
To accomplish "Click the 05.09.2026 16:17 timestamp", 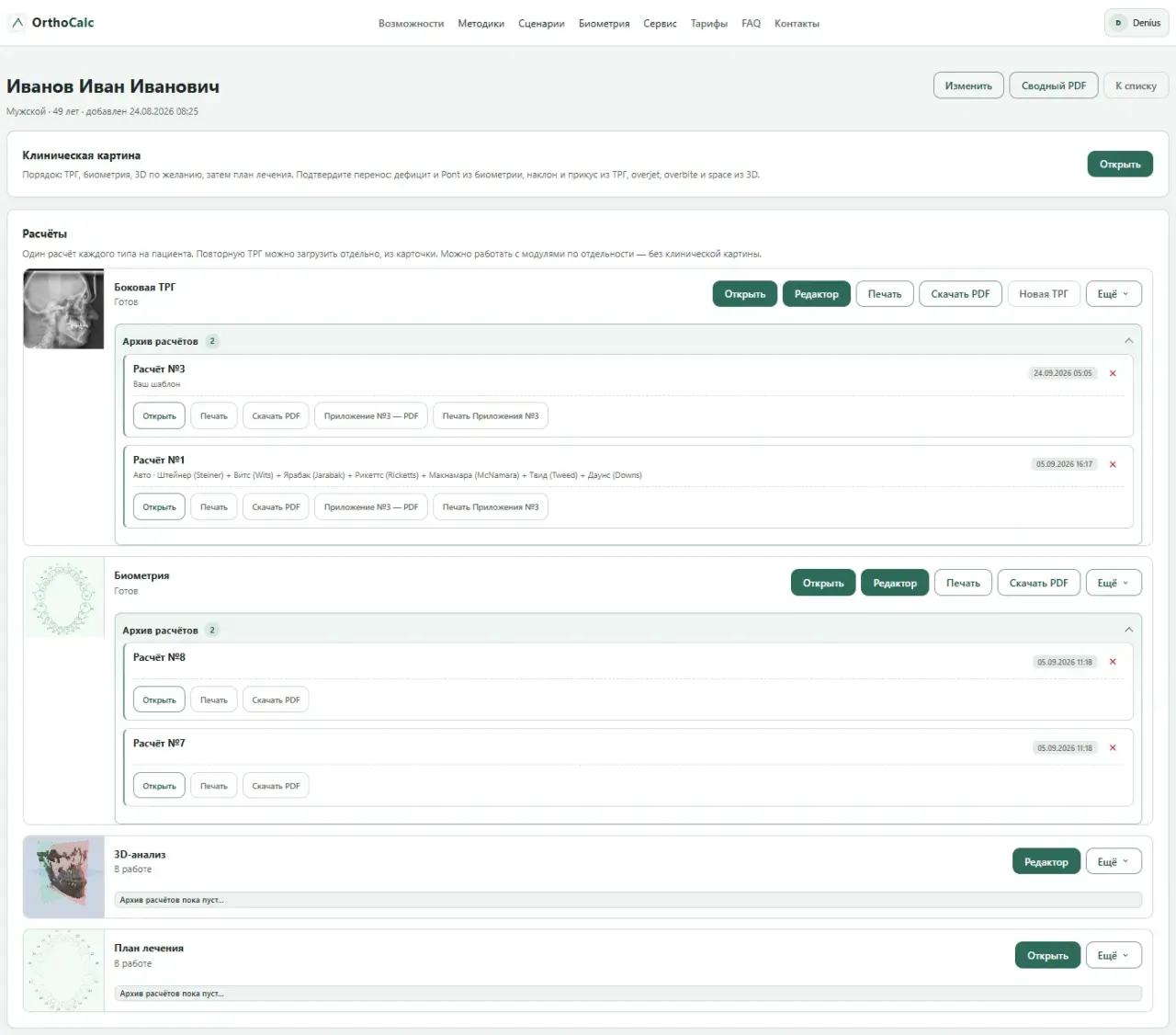I will pos(1064,464).
